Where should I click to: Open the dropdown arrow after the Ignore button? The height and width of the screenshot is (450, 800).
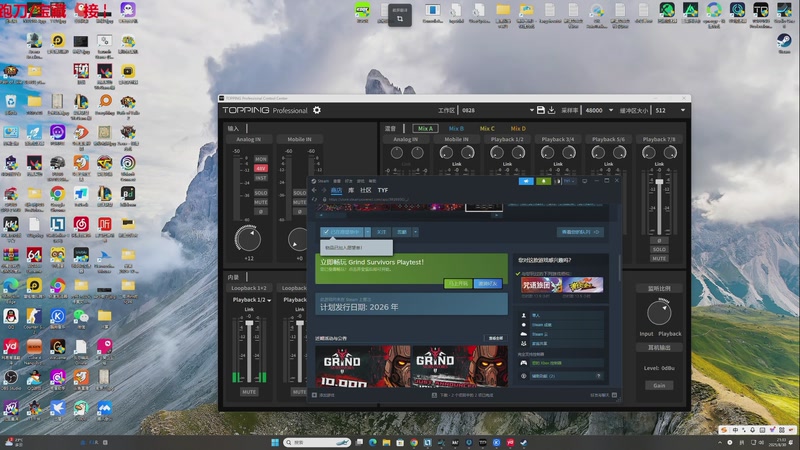click(415, 232)
